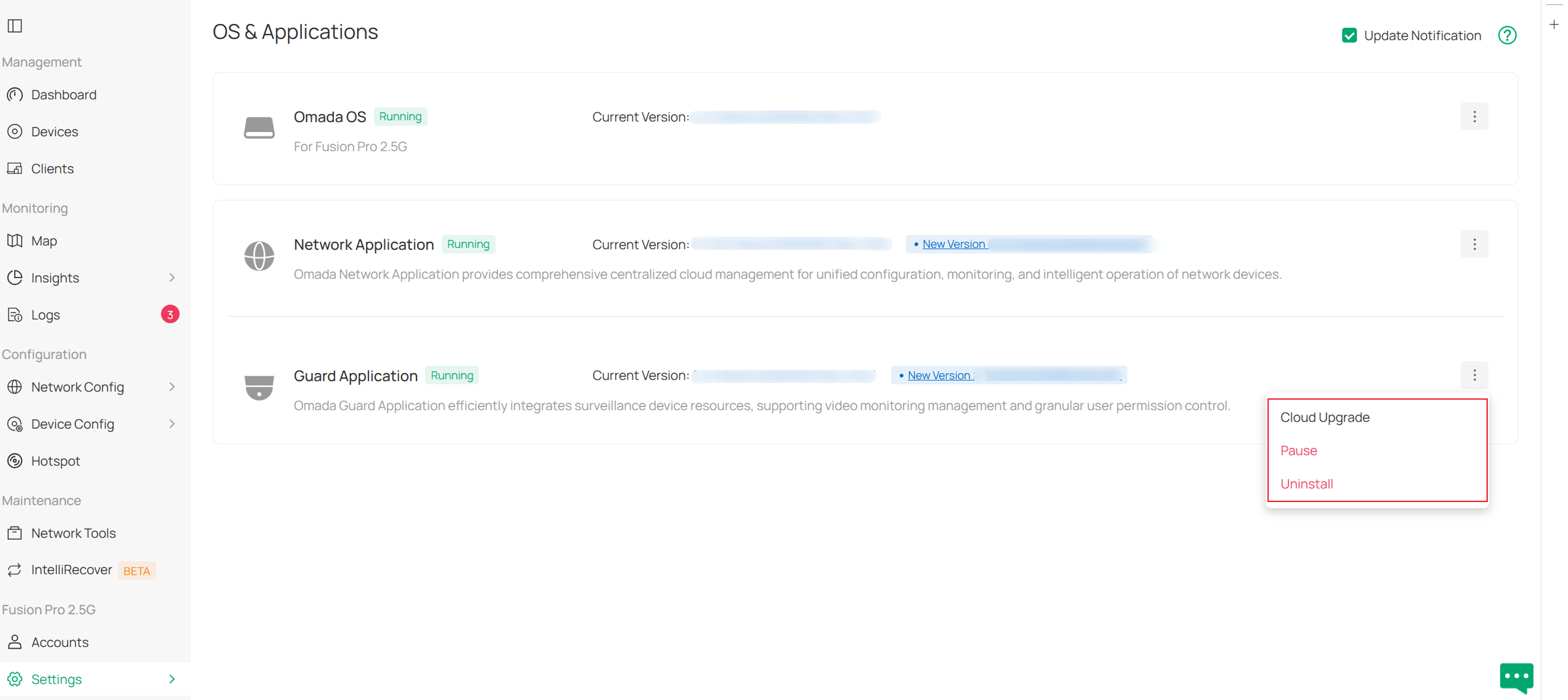Click the Guard Application Running status tag

[452, 375]
